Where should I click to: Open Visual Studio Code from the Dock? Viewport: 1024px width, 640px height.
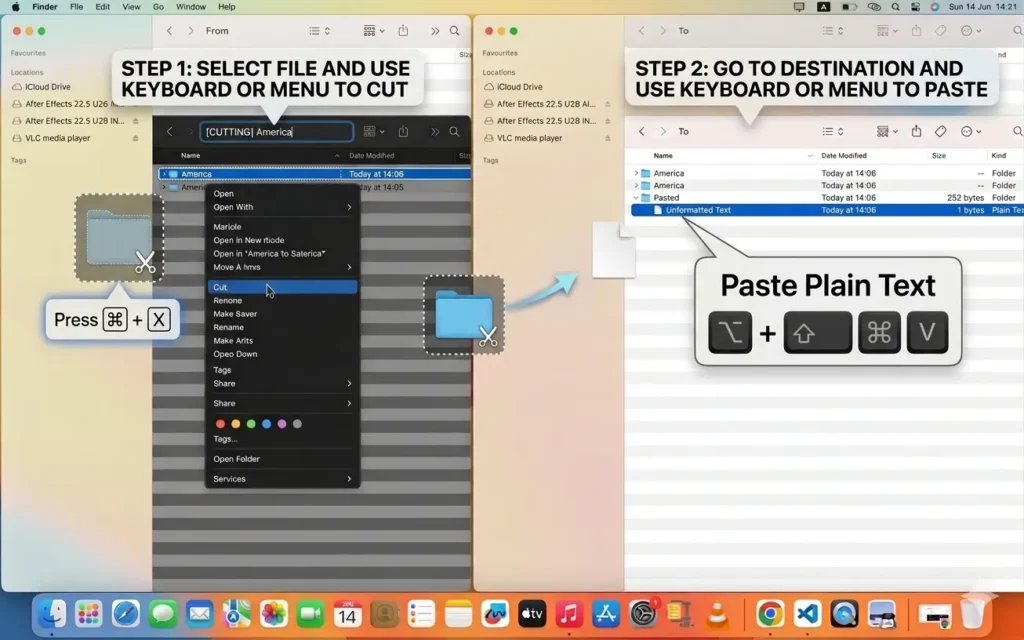tap(807, 614)
